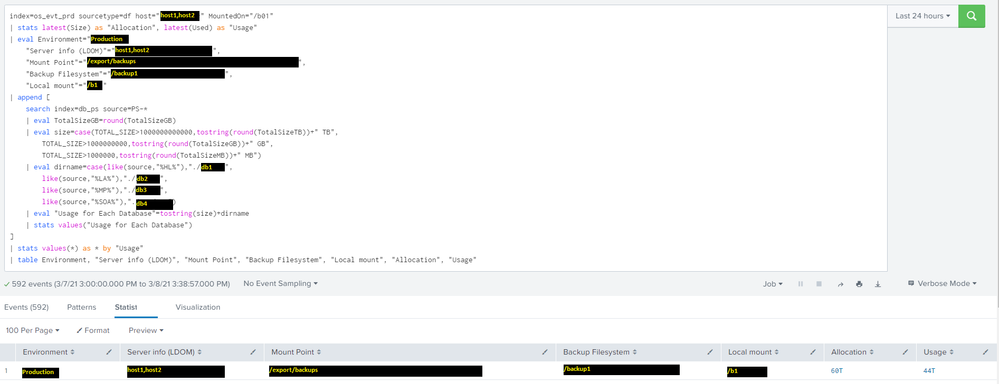
Task: Export results with the download icon
Action: click(x=878, y=284)
